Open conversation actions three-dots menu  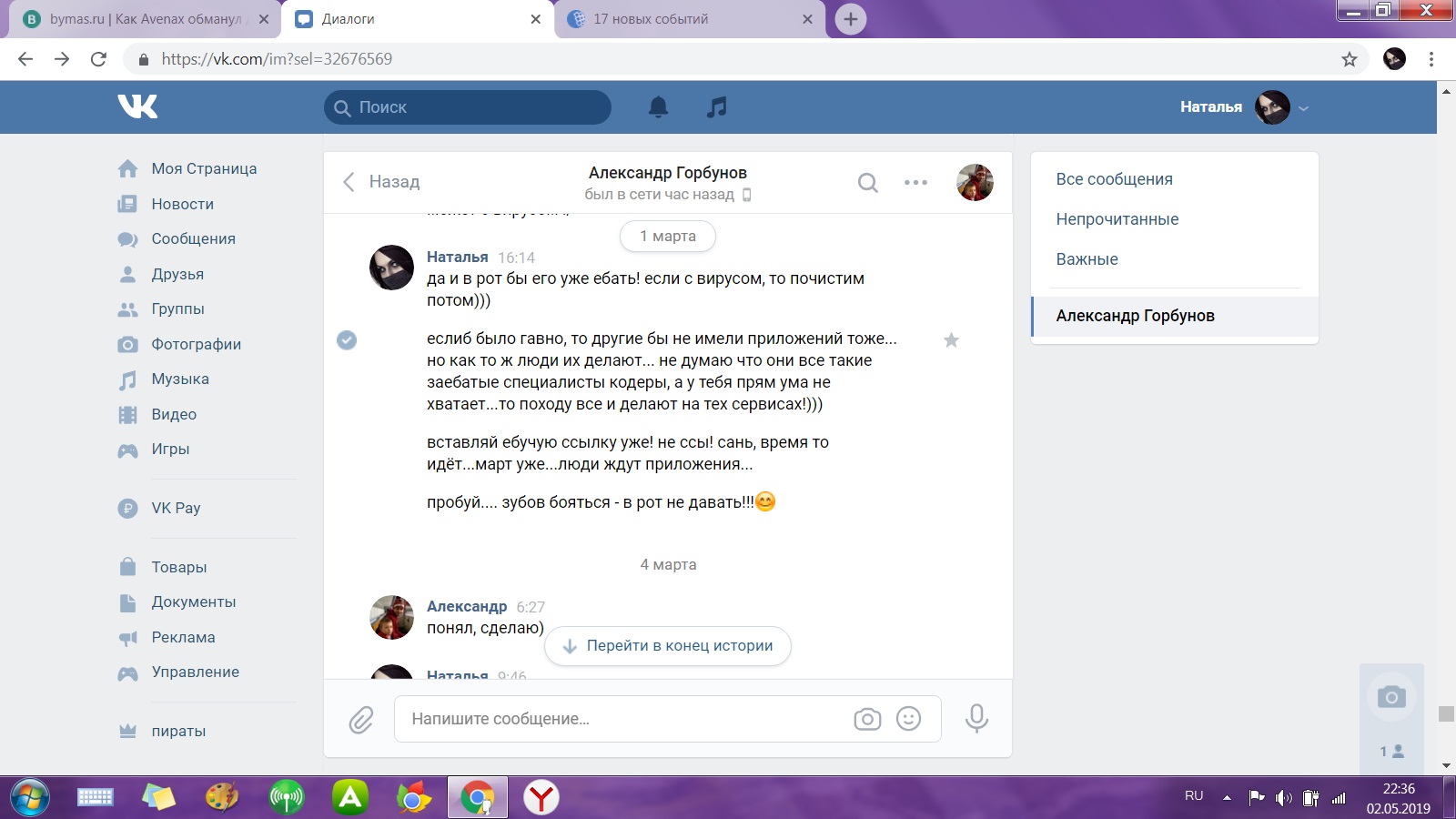[x=915, y=183]
